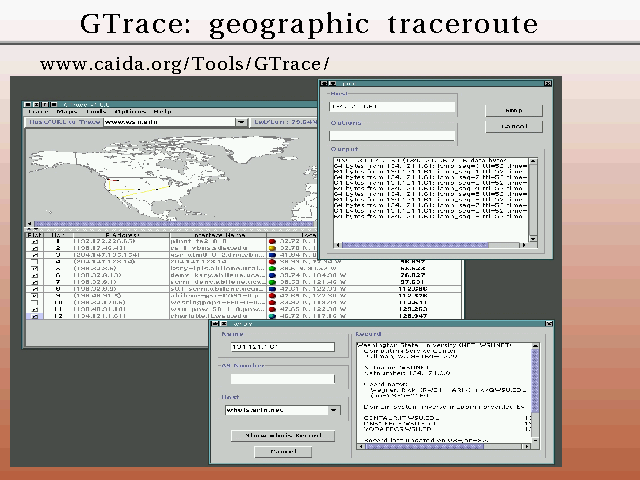Toggle the Plot checkbox for hop 3
The height and width of the screenshot is (480, 640).
pyautogui.click(x=35, y=255)
